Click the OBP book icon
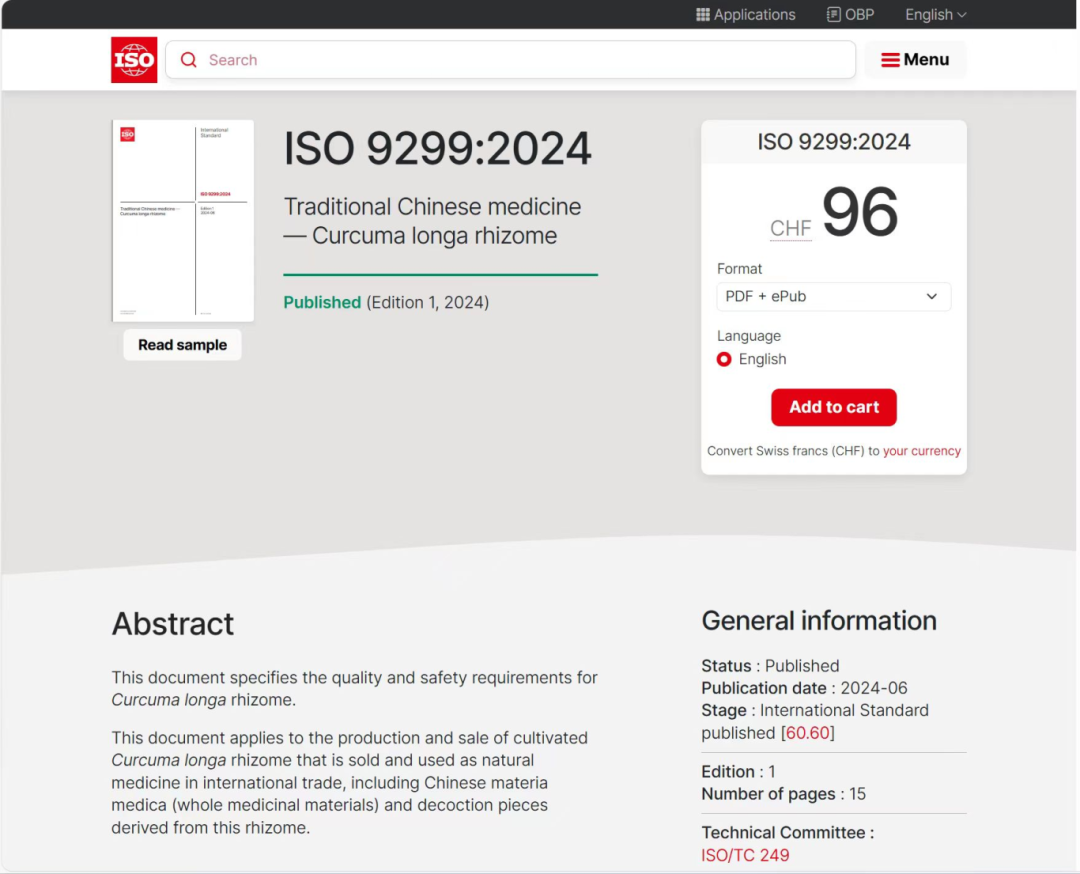 (833, 14)
